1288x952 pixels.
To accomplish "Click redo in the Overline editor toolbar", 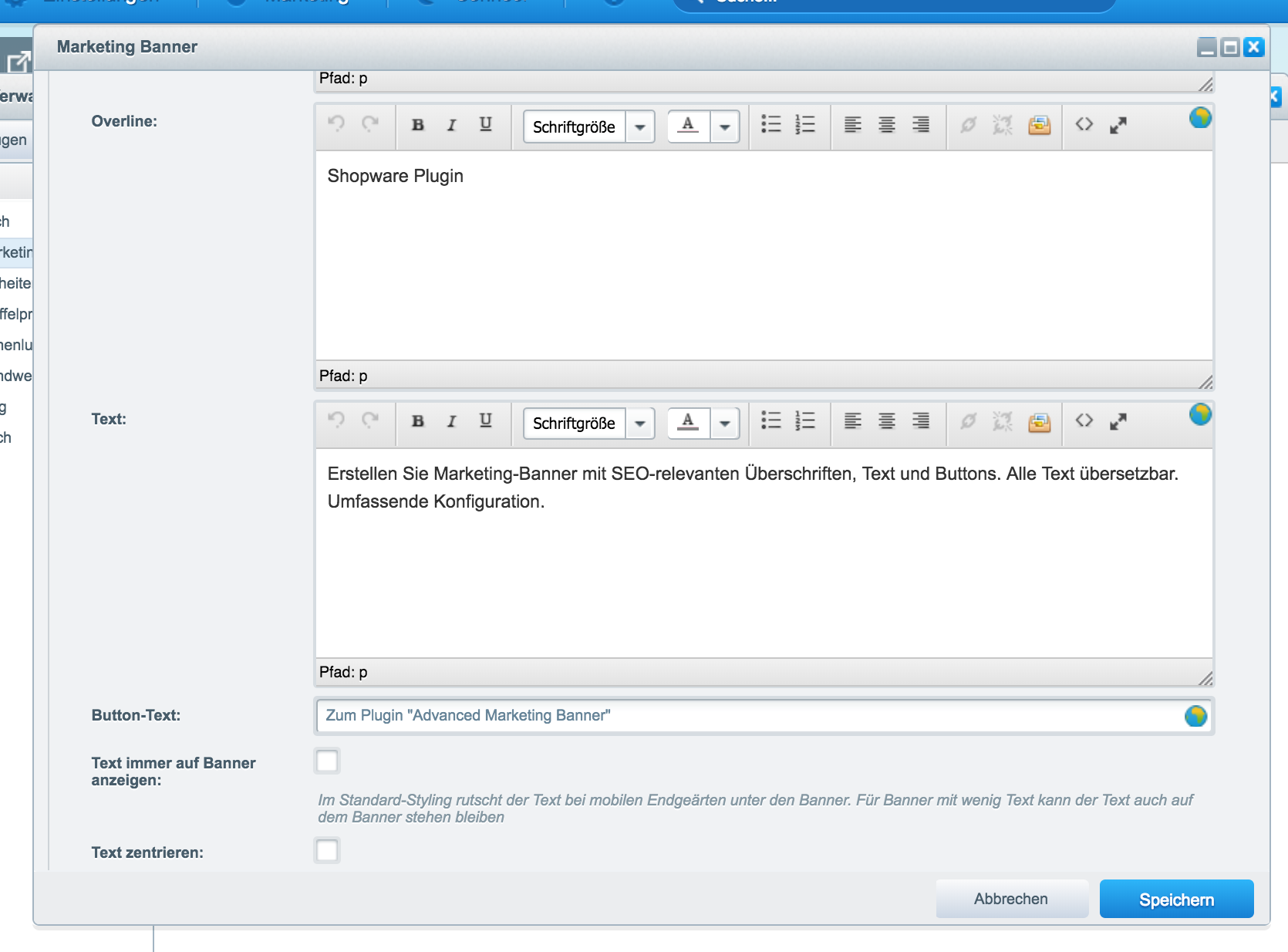I will (x=371, y=123).
